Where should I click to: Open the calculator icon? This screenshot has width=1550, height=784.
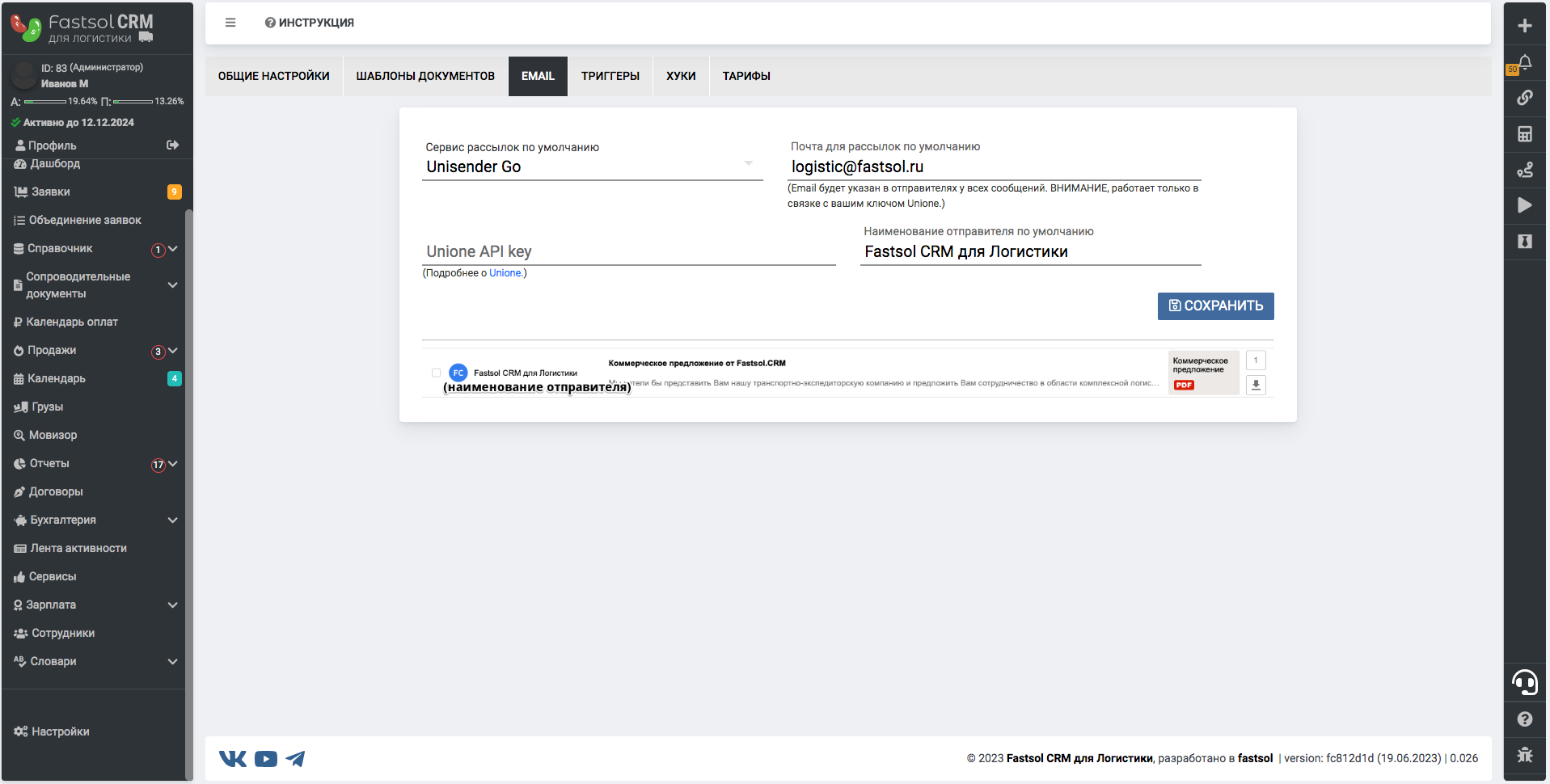(1525, 134)
